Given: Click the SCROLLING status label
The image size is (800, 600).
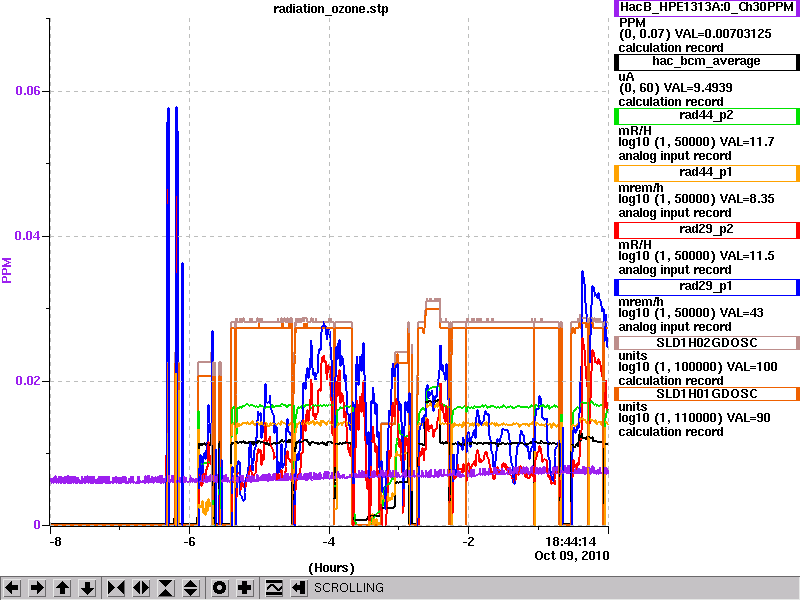Looking at the screenshot, I should (x=348, y=588).
